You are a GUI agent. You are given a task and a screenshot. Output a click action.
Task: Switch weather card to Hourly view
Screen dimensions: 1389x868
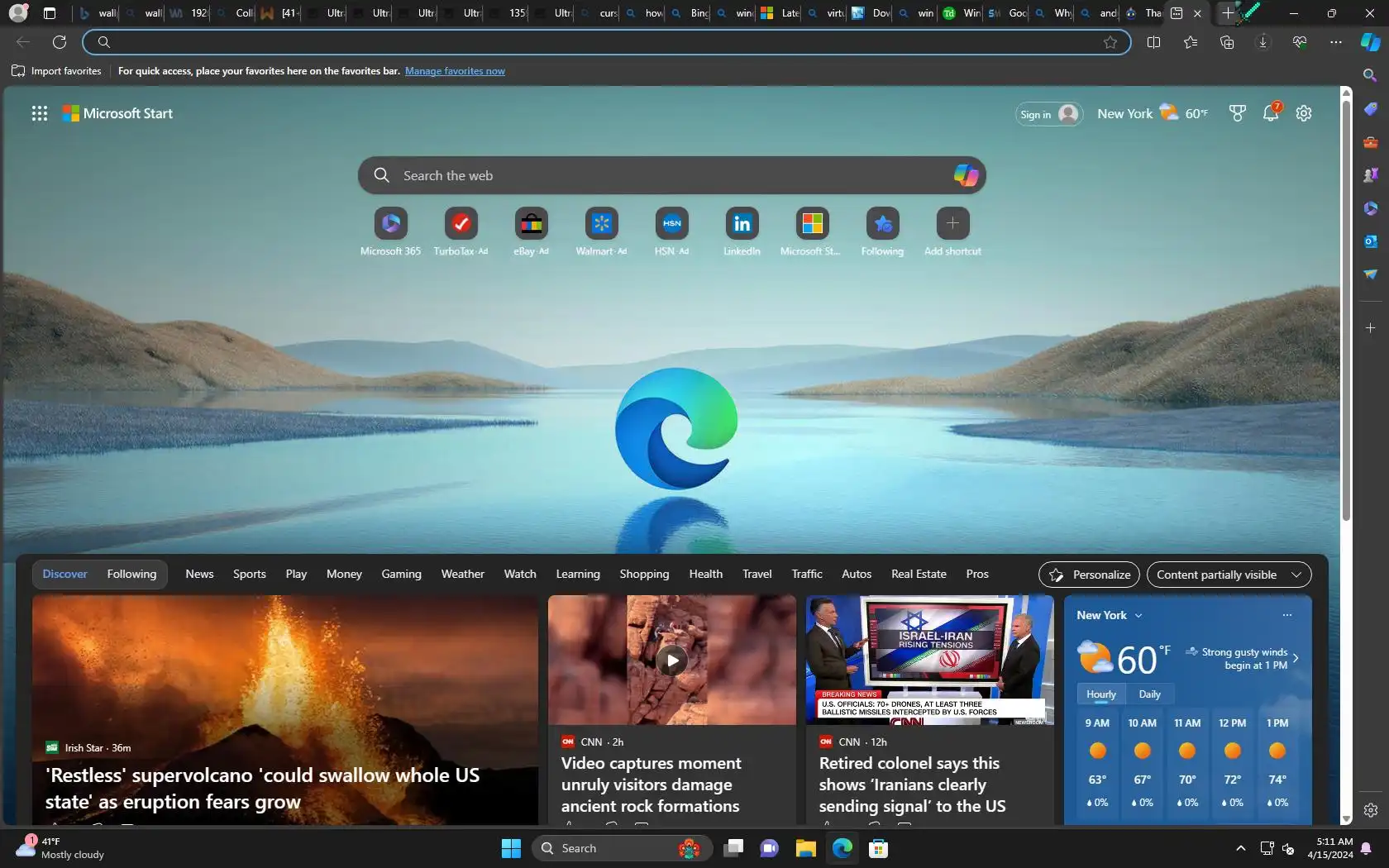pyautogui.click(x=1100, y=694)
